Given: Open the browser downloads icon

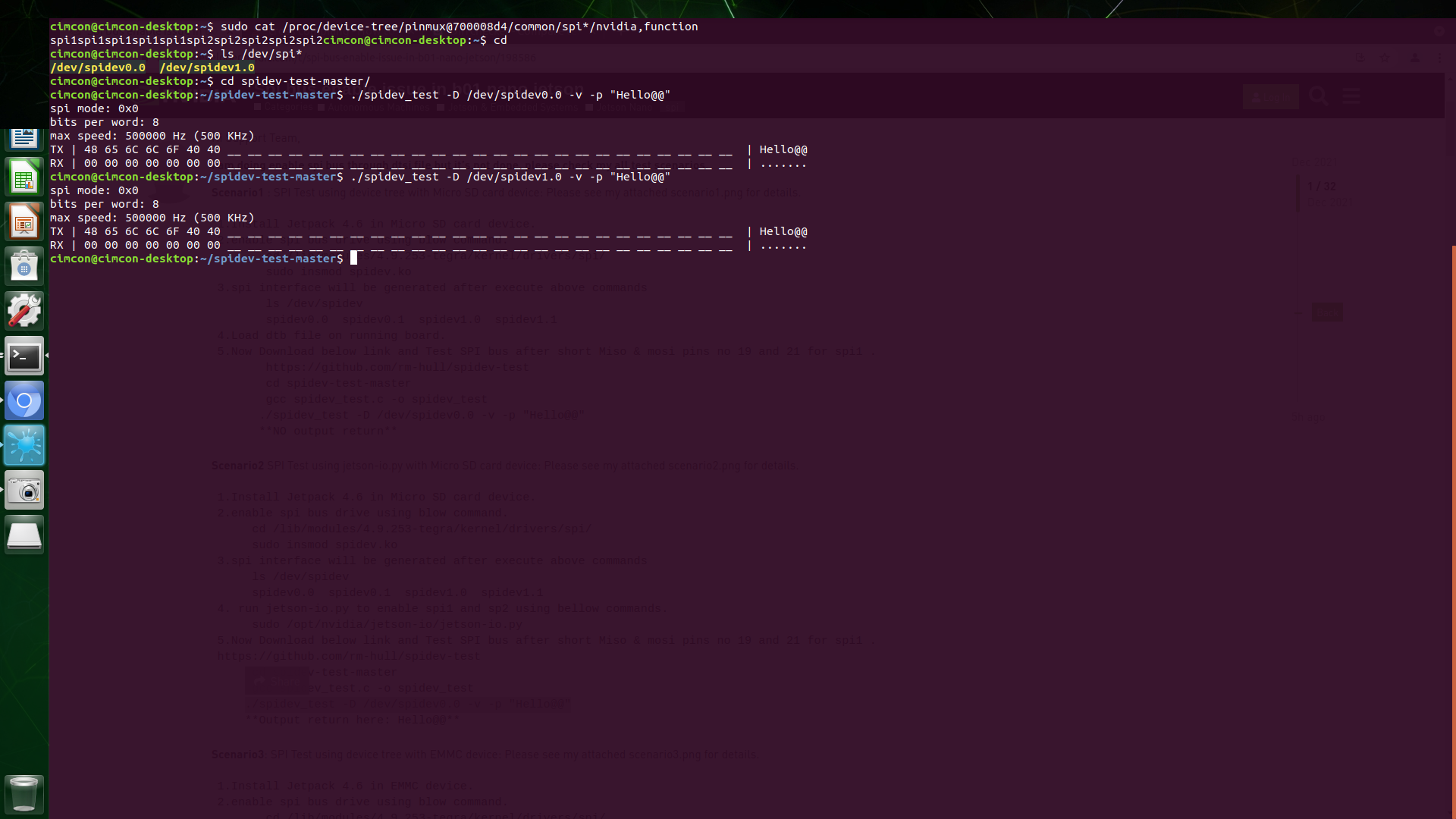Looking at the screenshot, I should point(1360,58).
